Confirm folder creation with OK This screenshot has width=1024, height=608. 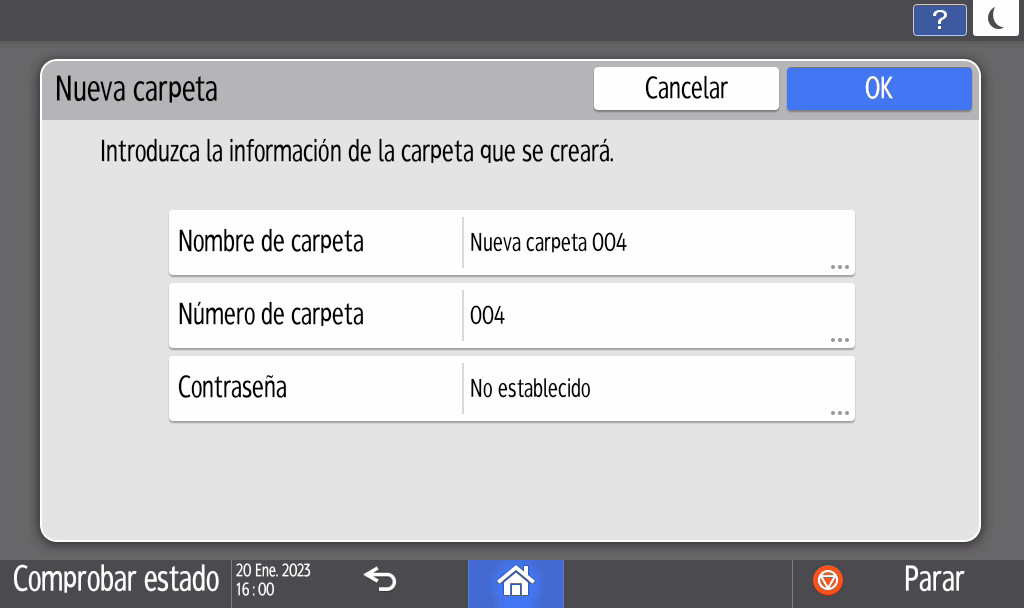pyautogui.click(x=878, y=88)
